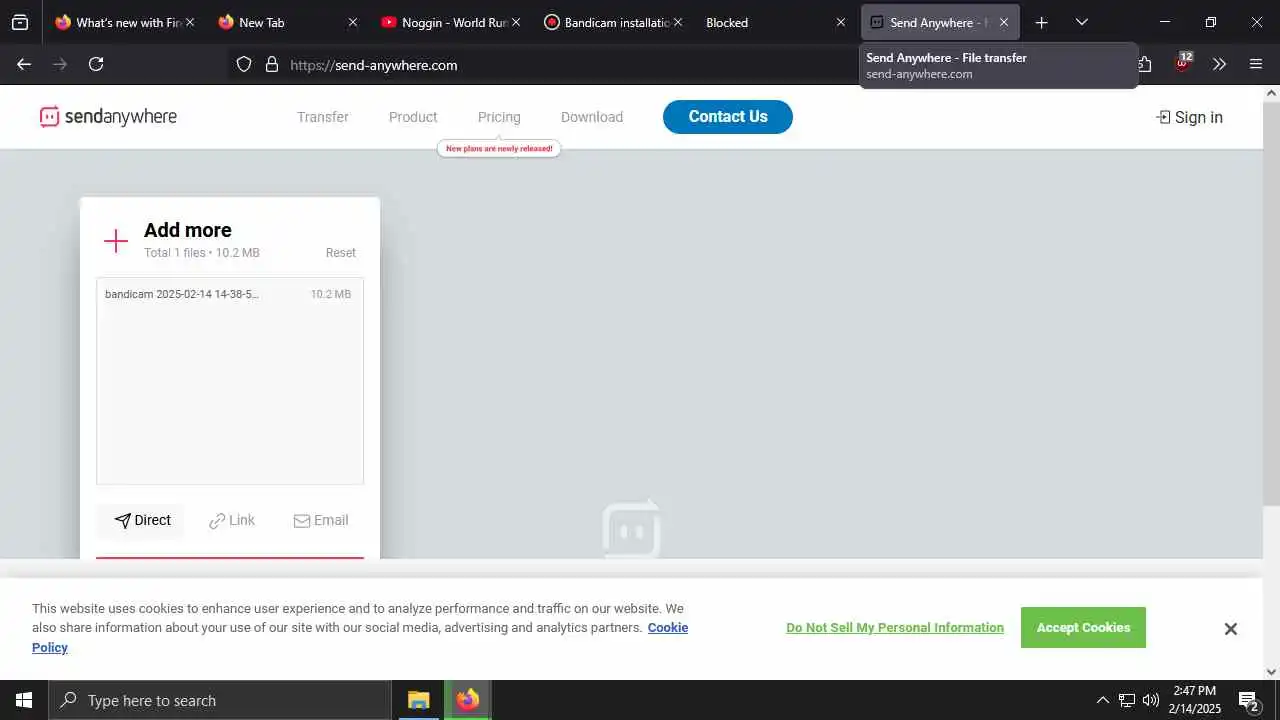Open the notification center icon

(1248, 700)
